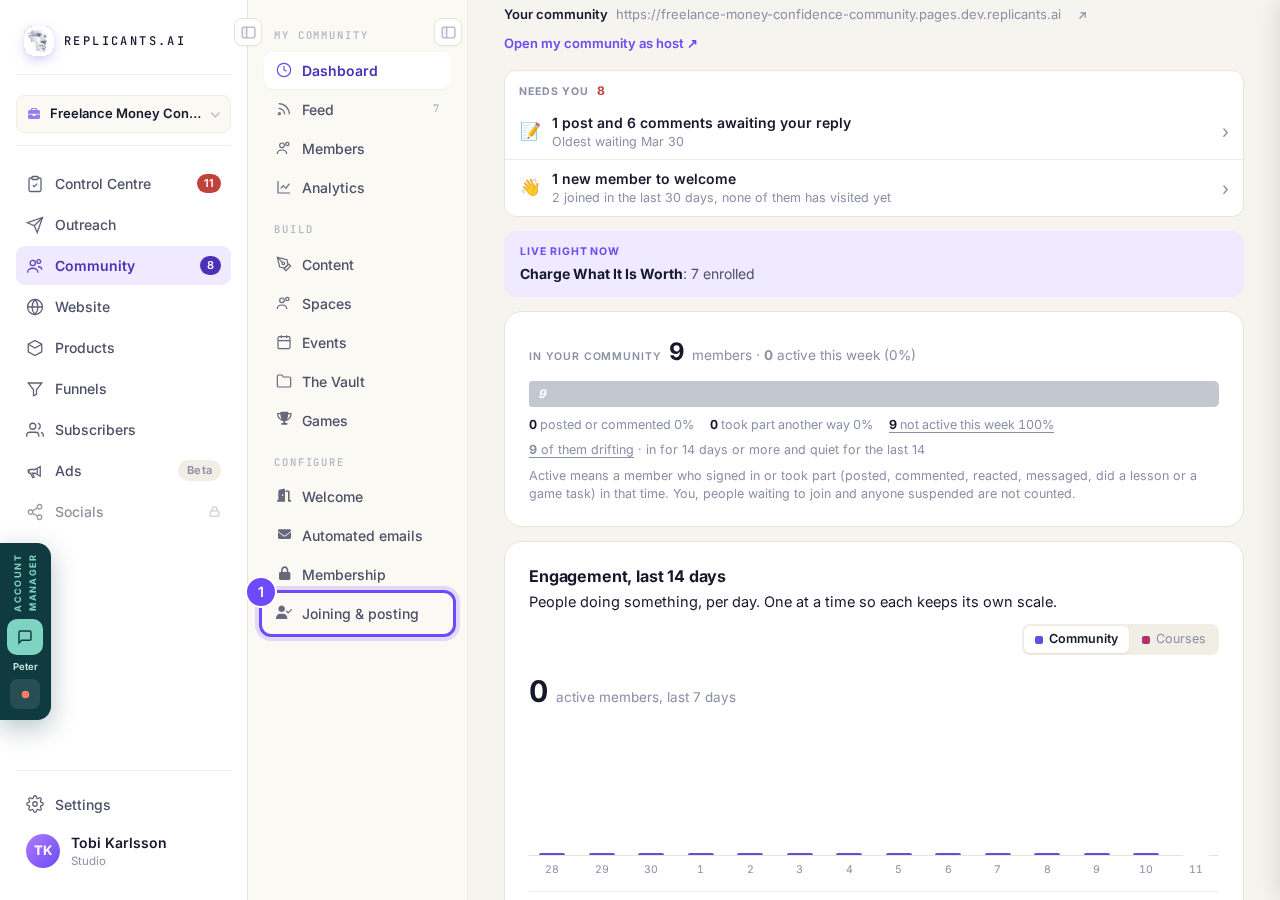The image size is (1280, 900).
Task: Click the Replicants.ai logo icon
Action: [39, 41]
